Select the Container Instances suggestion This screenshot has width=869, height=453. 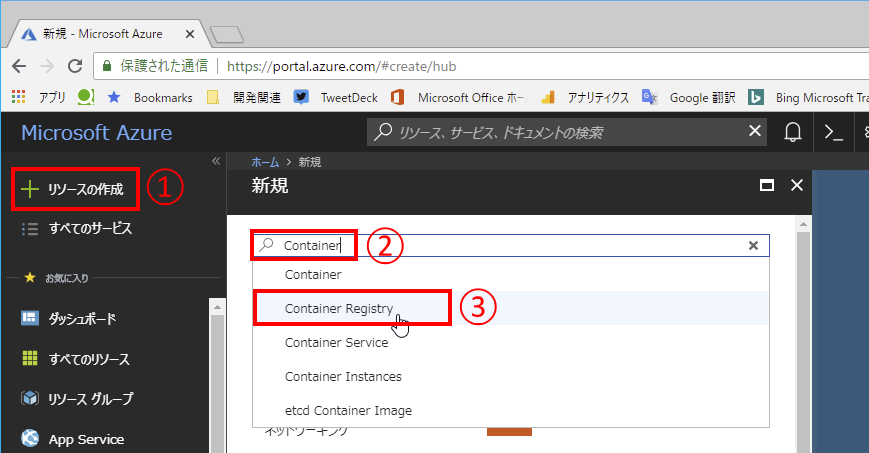[x=510, y=376]
